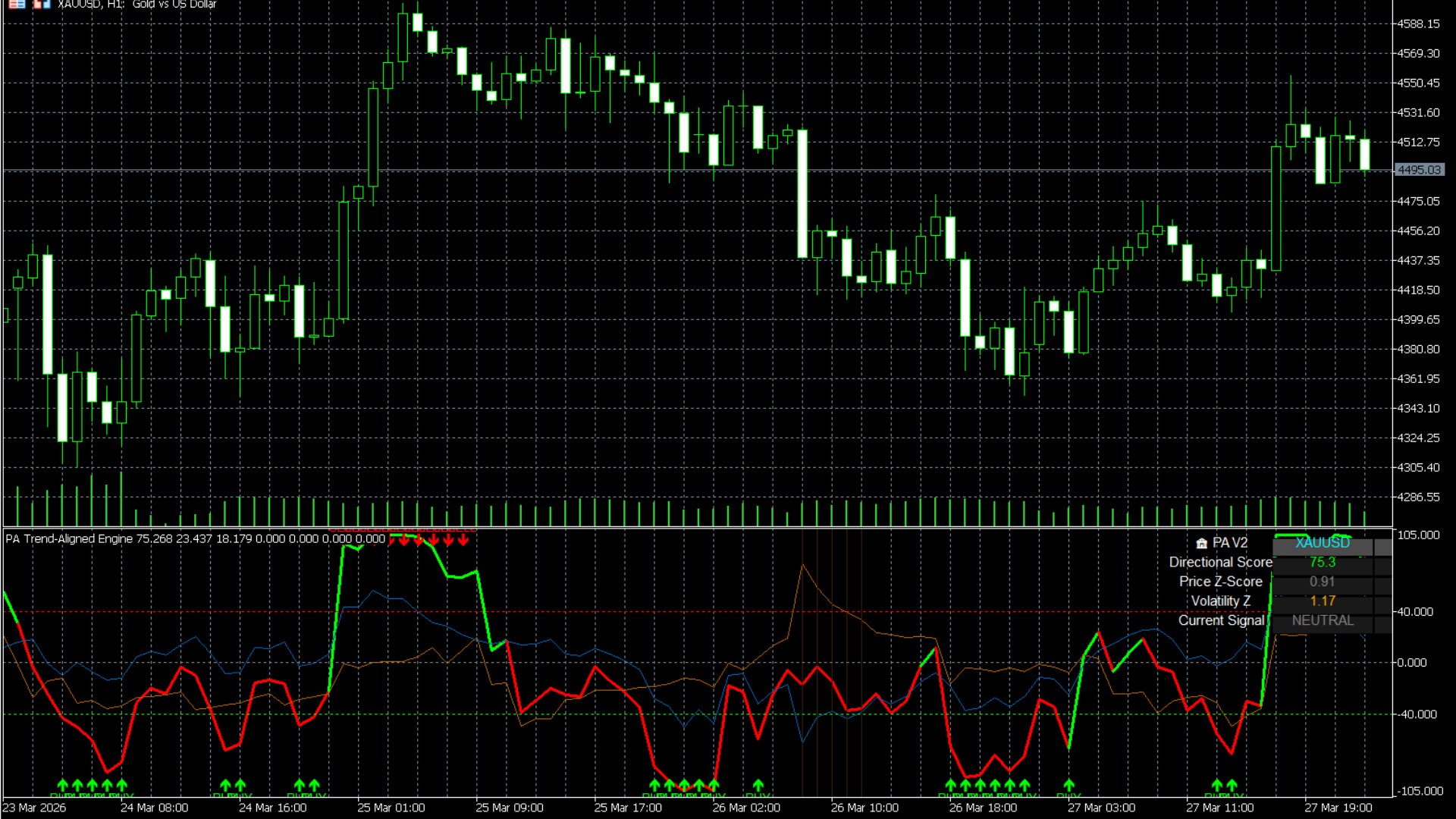Click the red-blue chart icon left of XAUUSD title
This screenshot has width=1456, height=819.
[x=42, y=4]
